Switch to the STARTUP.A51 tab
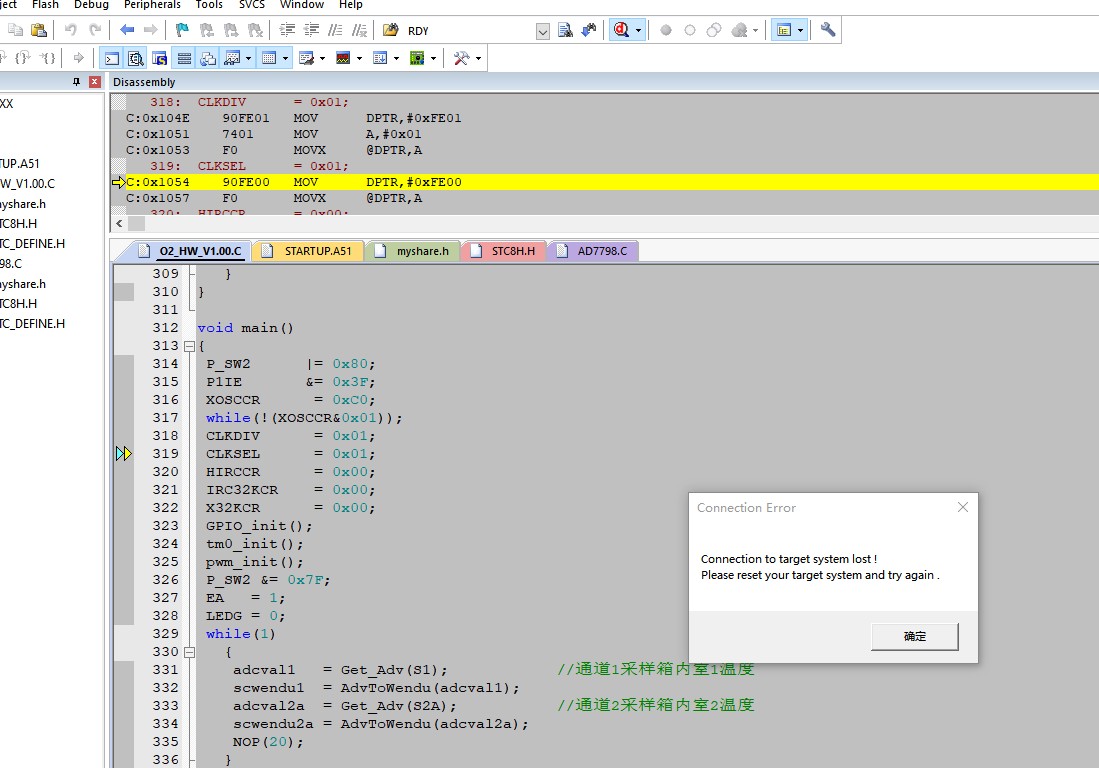 (308, 251)
